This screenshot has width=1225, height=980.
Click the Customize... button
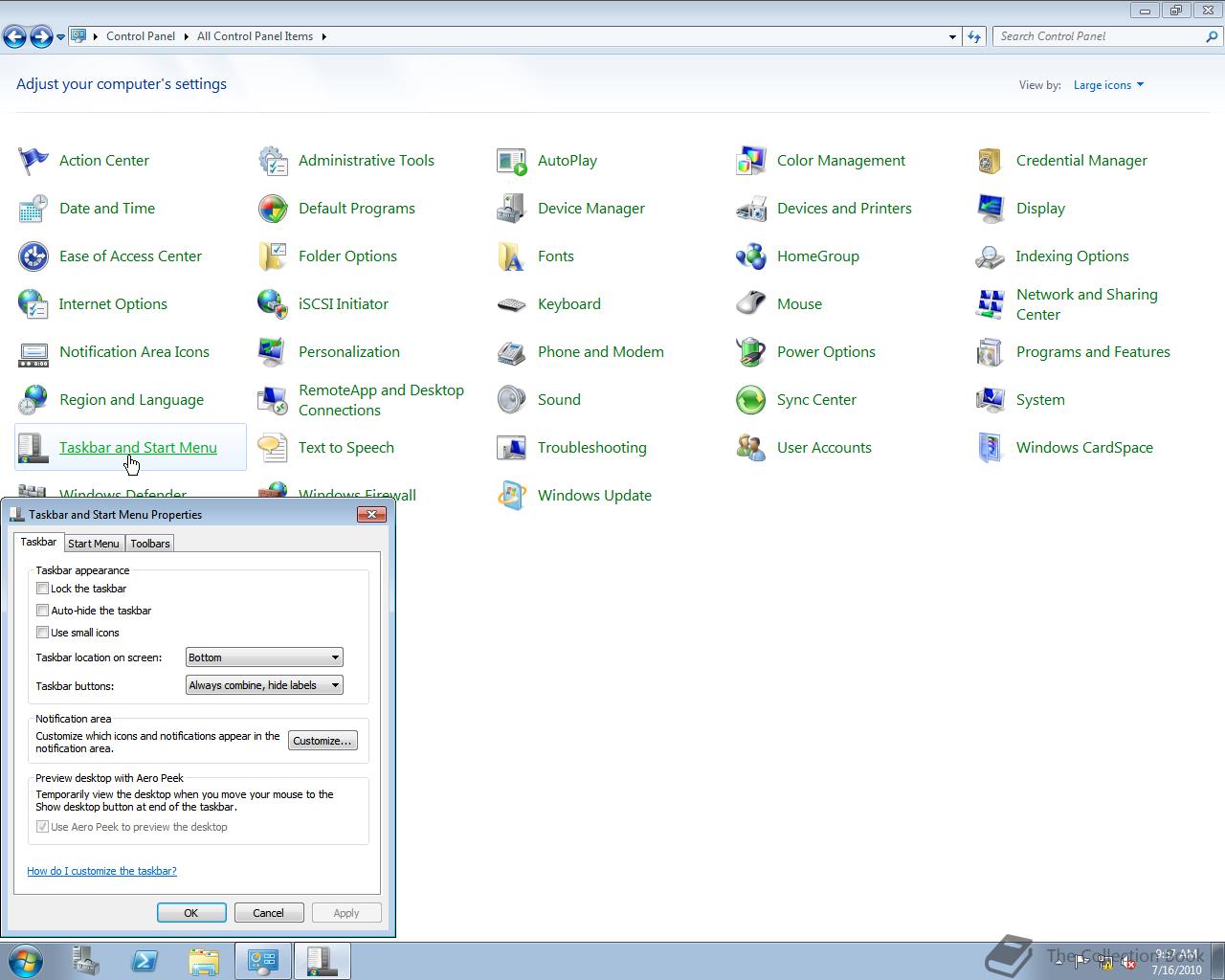point(323,741)
